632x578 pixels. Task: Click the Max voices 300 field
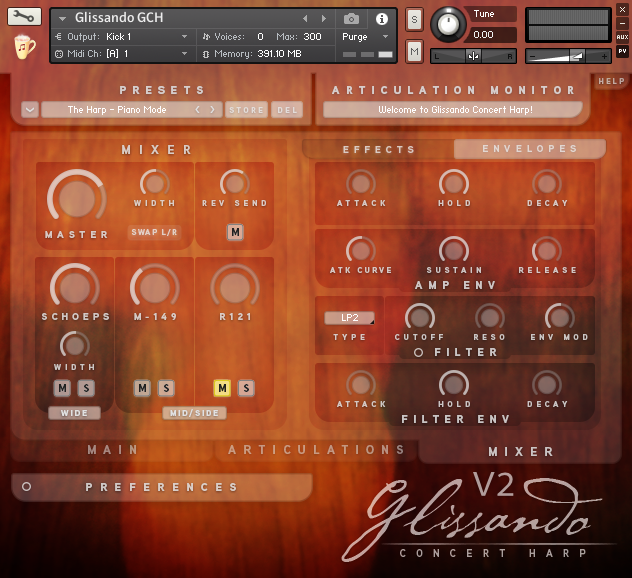(312, 37)
